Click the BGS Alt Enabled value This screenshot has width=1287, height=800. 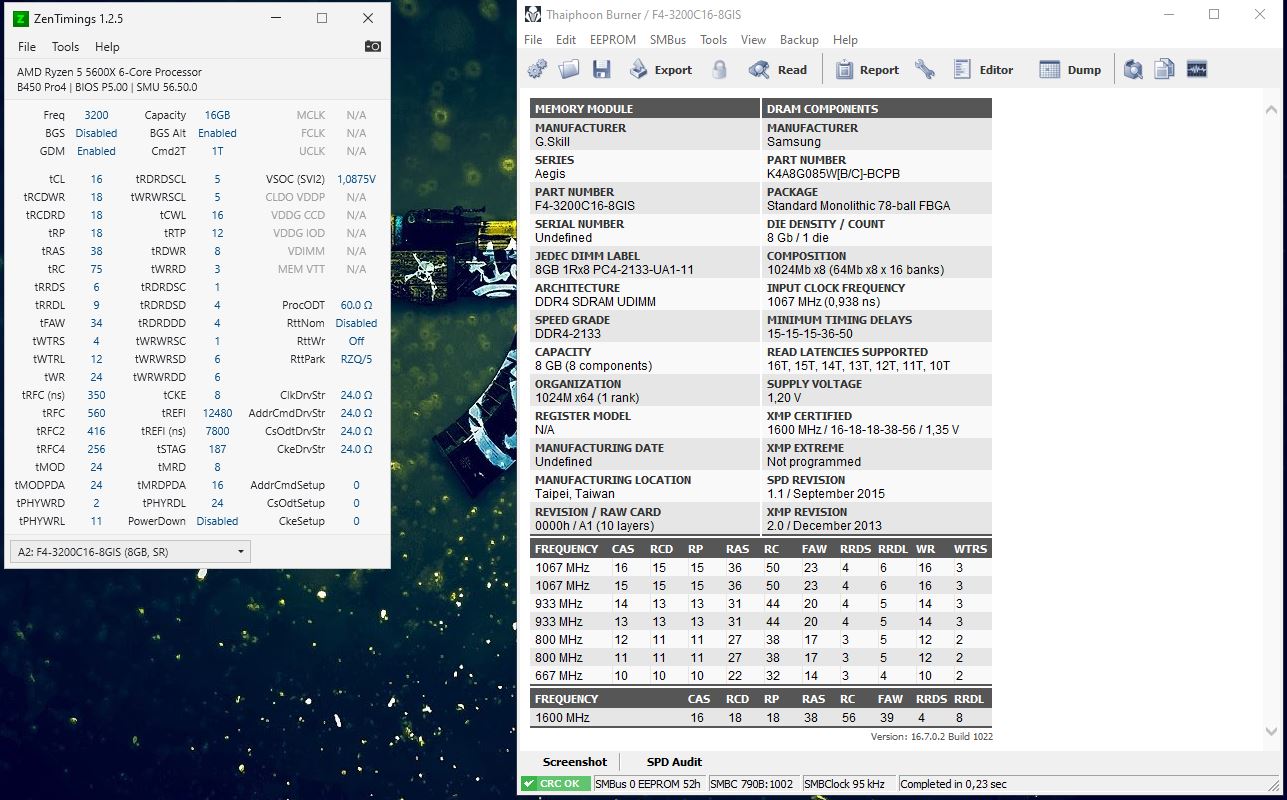pyautogui.click(x=217, y=133)
